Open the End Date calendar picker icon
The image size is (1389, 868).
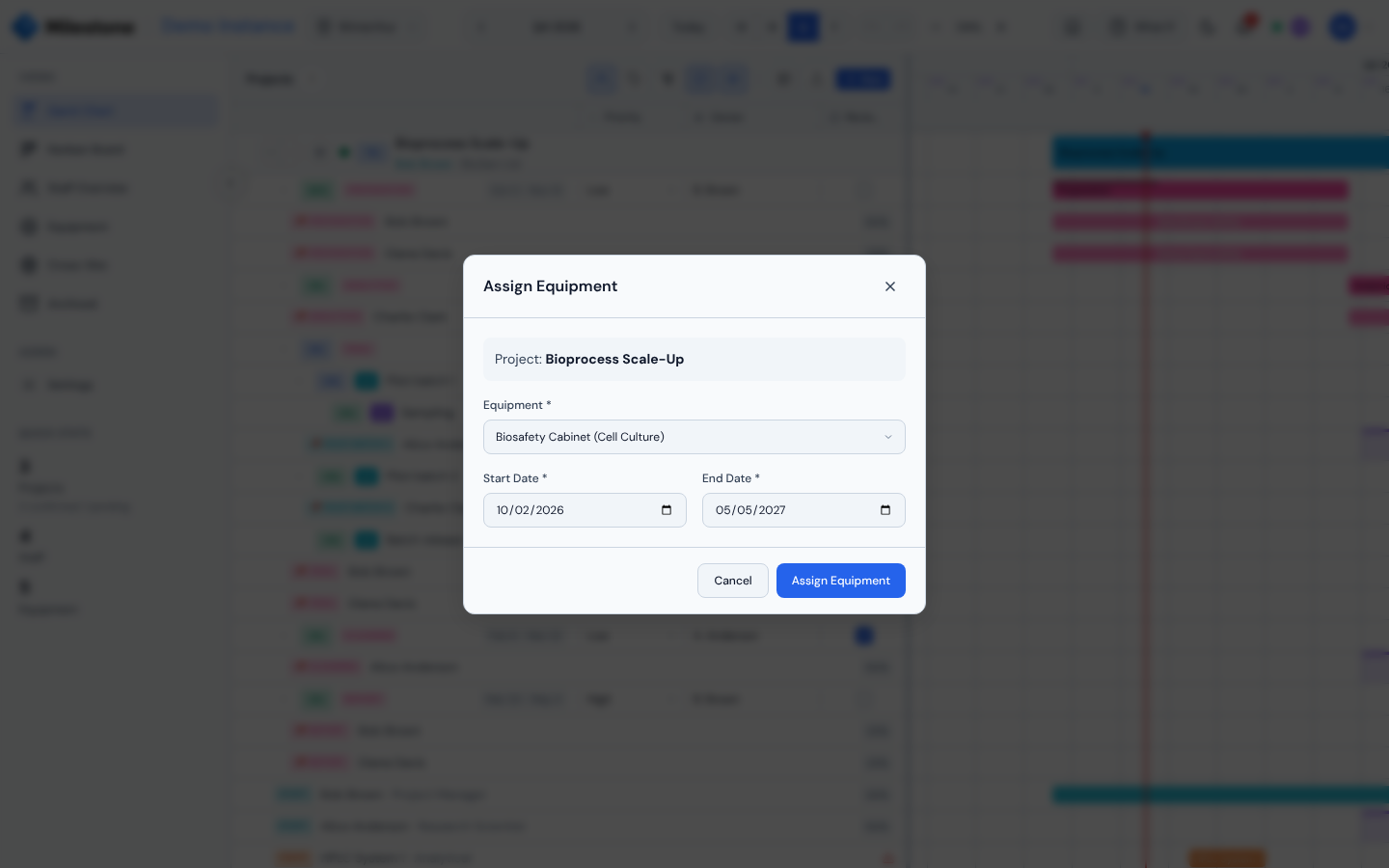pos(885,510)
